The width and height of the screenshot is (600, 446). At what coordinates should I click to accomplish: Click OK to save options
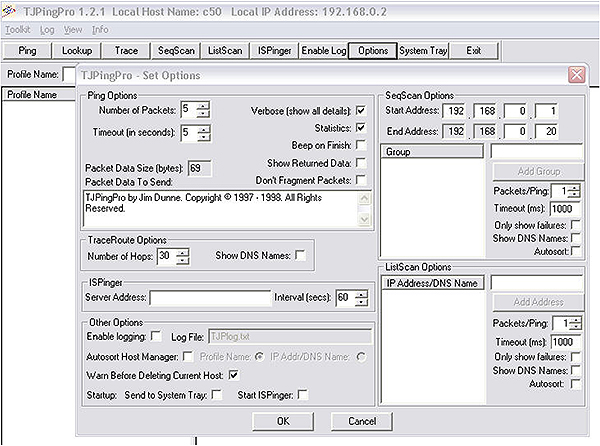283,421
